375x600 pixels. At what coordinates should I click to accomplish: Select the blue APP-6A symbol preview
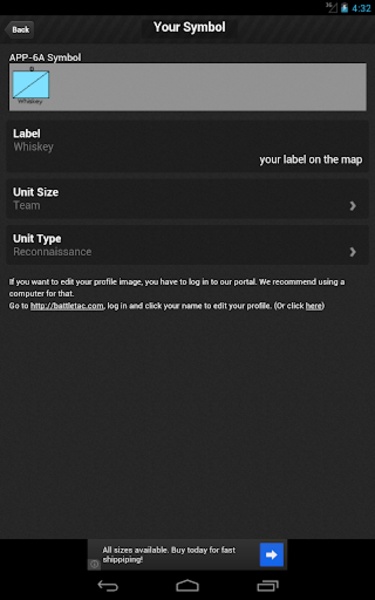[31, 85]
